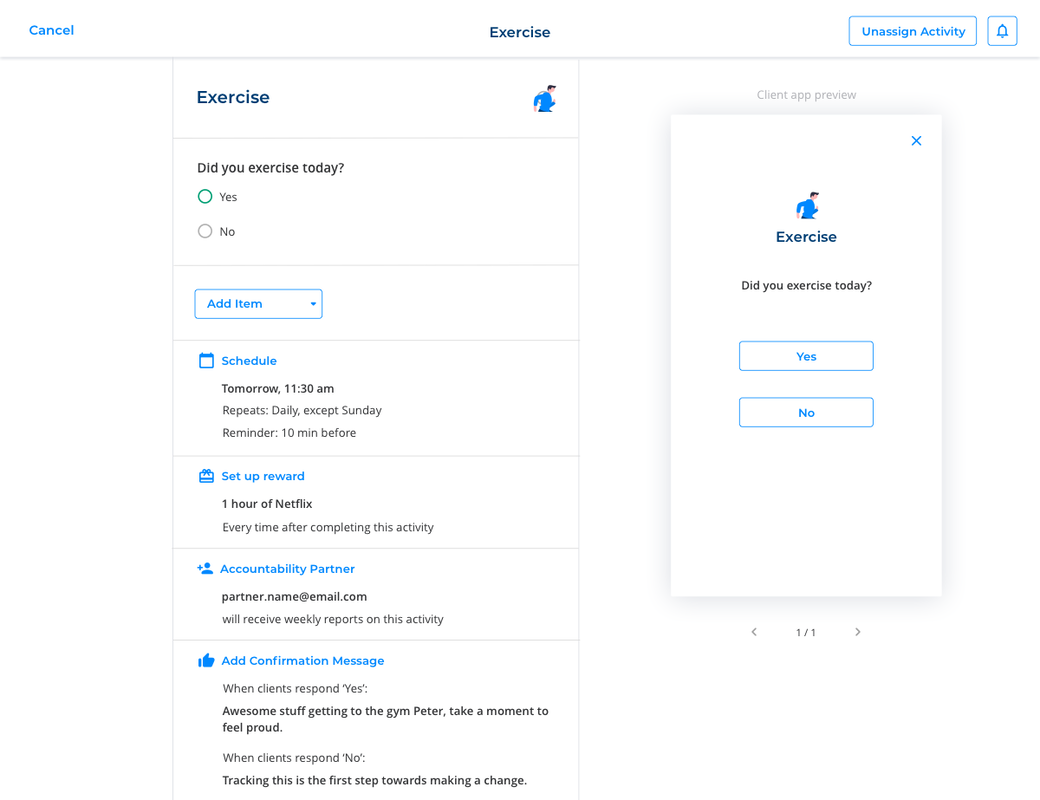Click Cancel at top left
1040x800 pixels.
click(x=51, y=30)
